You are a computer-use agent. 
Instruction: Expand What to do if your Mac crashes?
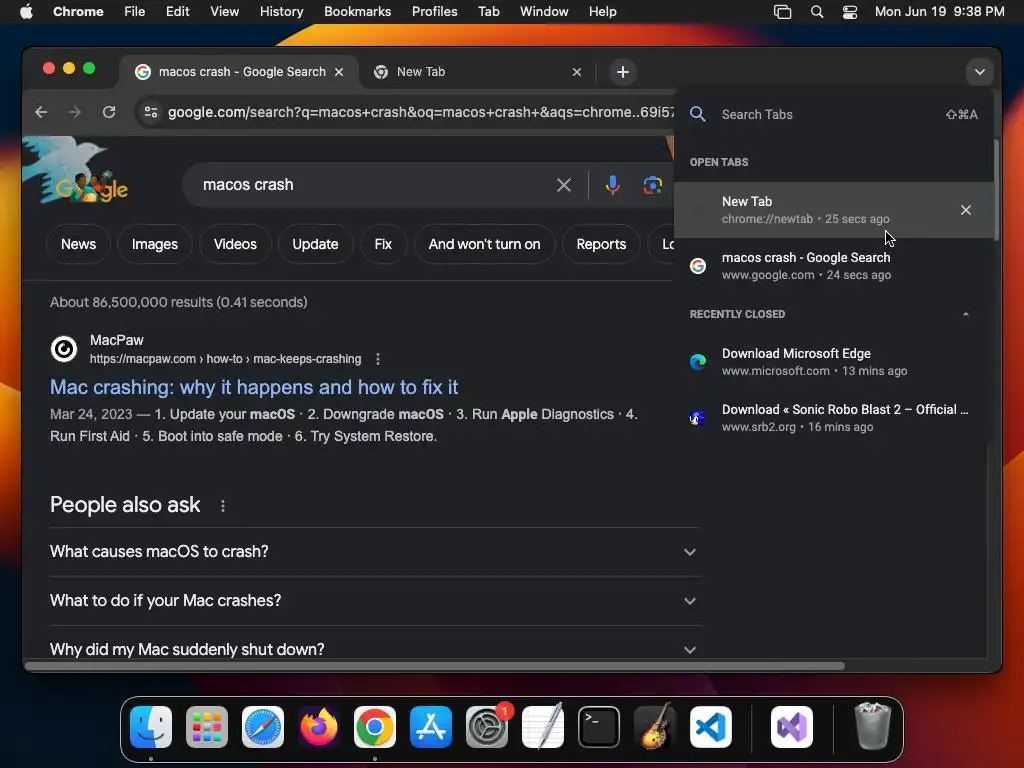[376, 601]
